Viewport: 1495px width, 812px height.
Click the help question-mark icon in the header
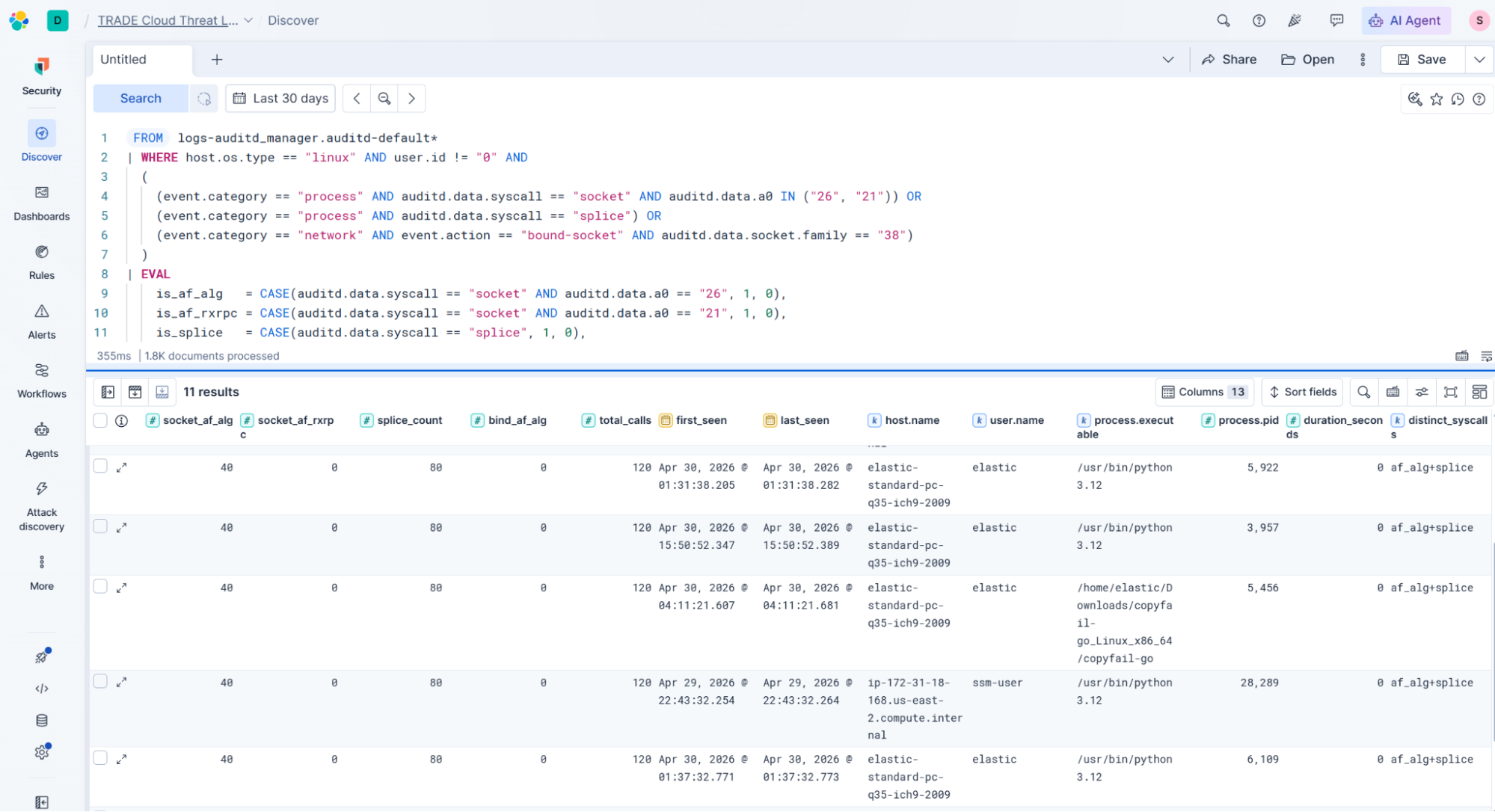(x=1259, y=20)
